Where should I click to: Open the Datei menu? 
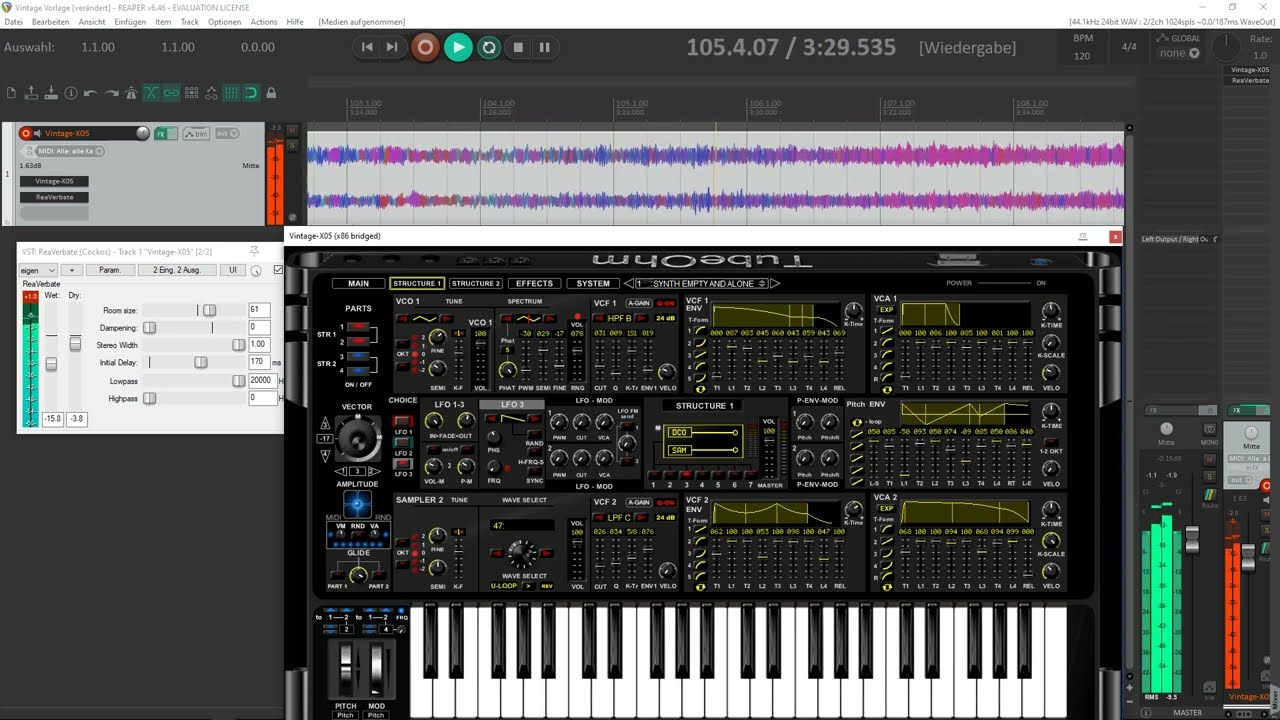point(13,21)
